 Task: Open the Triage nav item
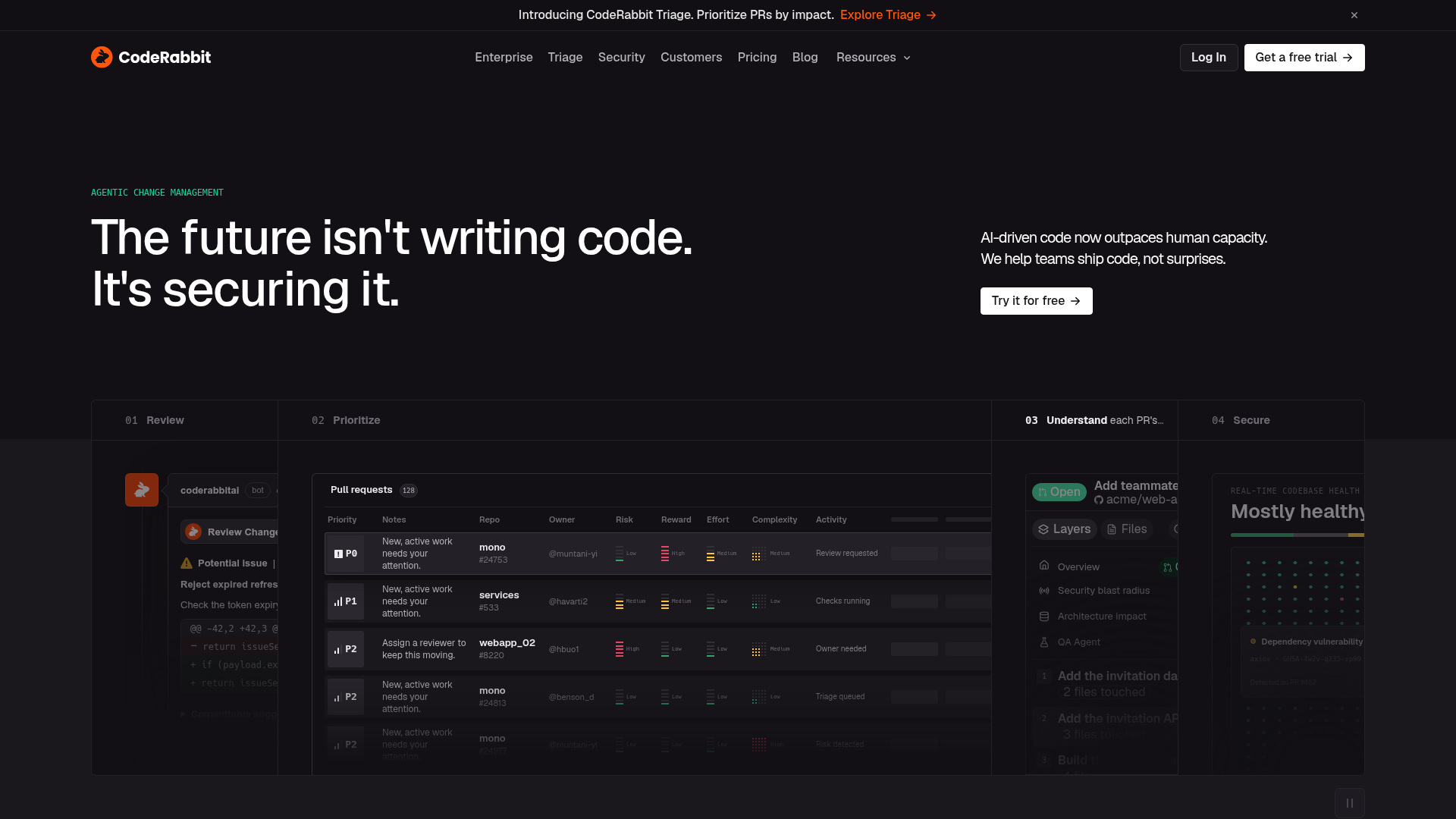[x=565, y=58]
